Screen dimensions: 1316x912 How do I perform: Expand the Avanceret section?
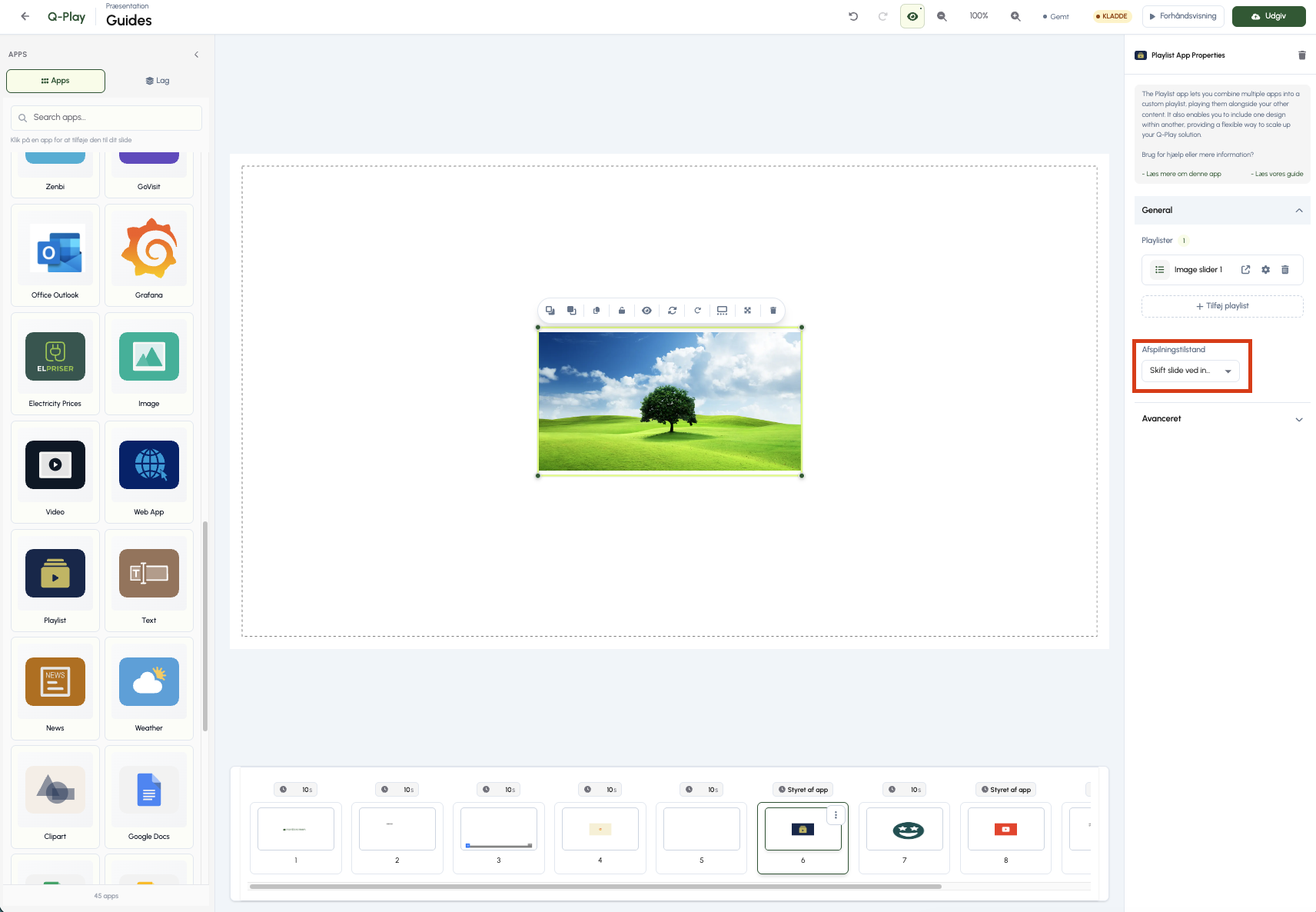click(1222, 419)
